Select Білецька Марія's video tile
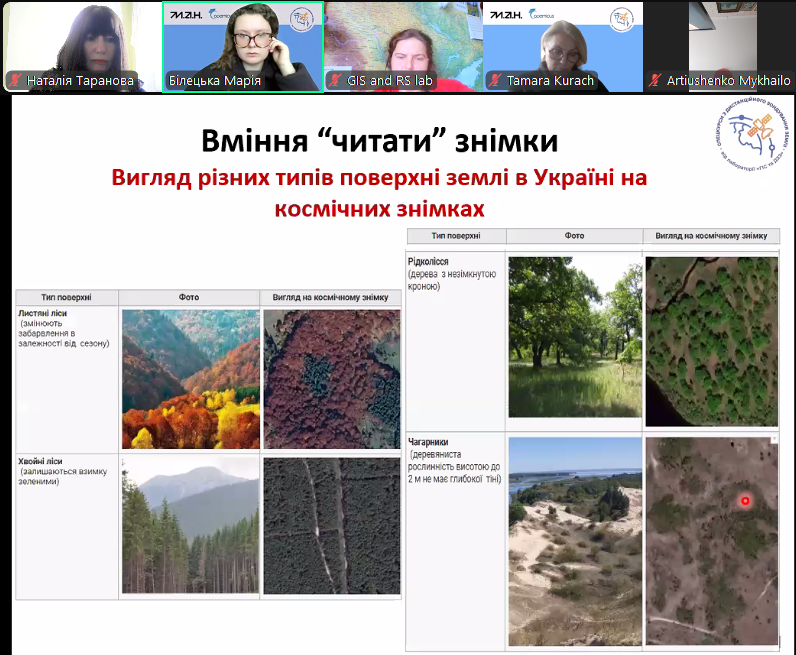Viewport: 796px width, 655px height. point(243,47)
